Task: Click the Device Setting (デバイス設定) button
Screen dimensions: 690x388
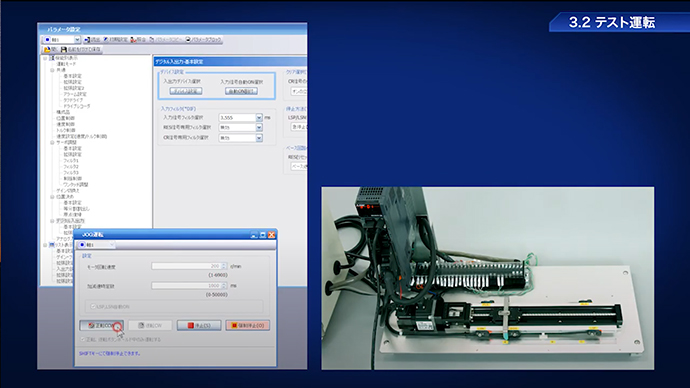Action: pyautogui.click(x=186, y=91)
